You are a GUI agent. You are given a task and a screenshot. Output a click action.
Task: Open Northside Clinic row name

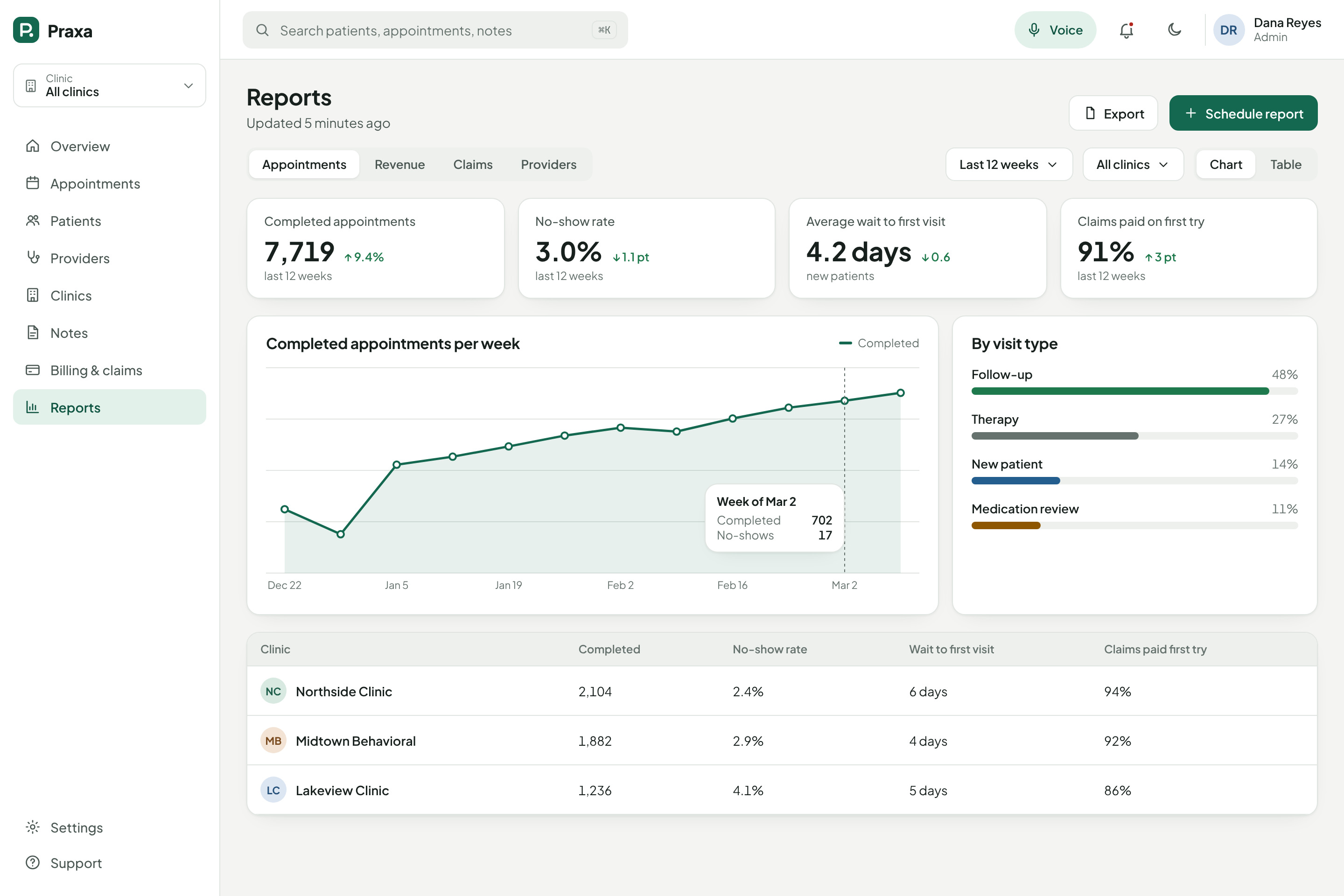click(x=343, y=691)
